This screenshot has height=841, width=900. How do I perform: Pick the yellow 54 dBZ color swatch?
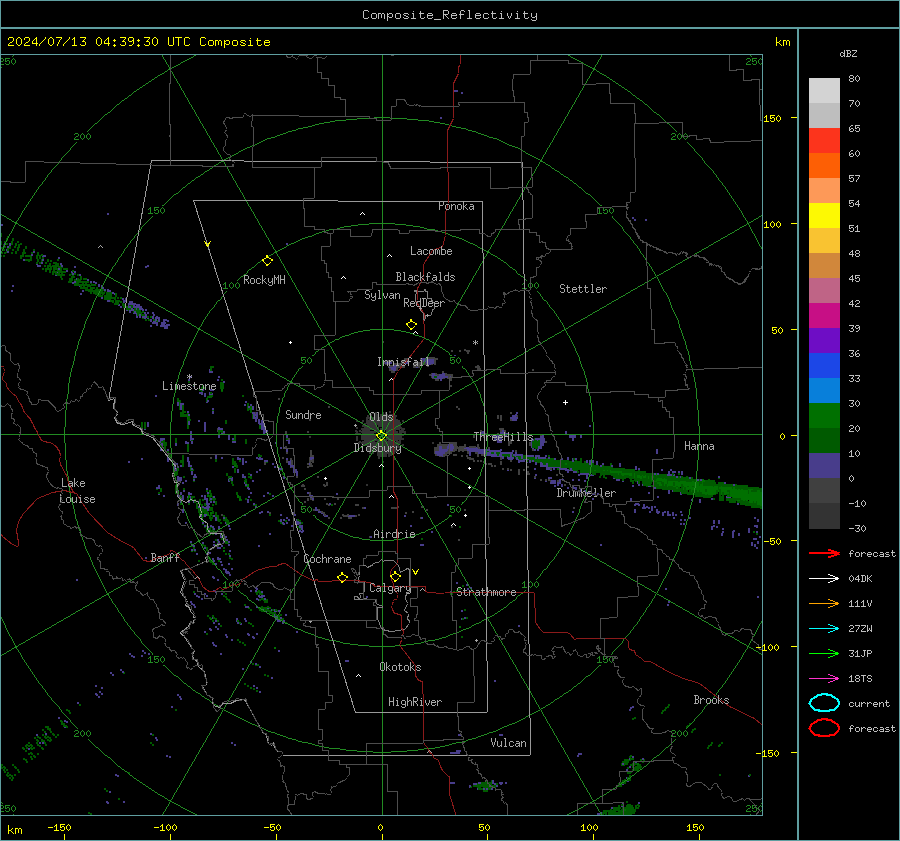point(824,216)
